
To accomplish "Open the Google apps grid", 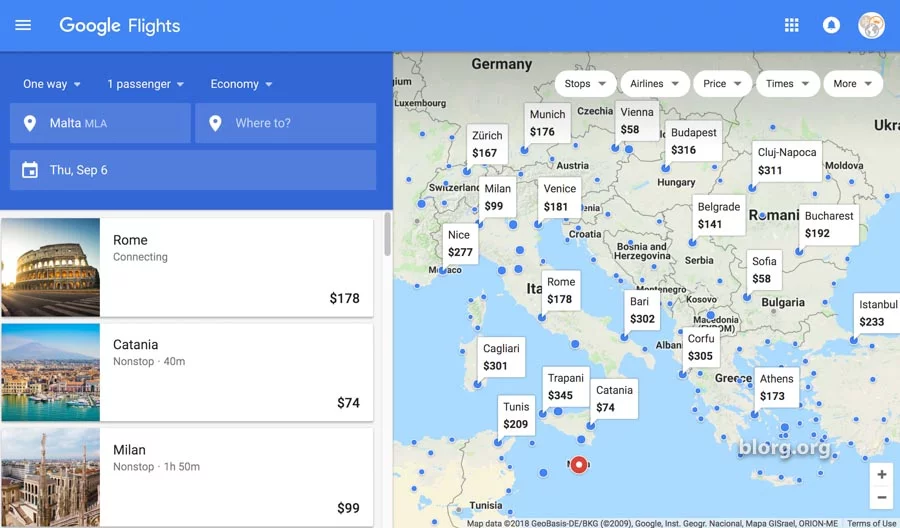I will click(792, 25).
